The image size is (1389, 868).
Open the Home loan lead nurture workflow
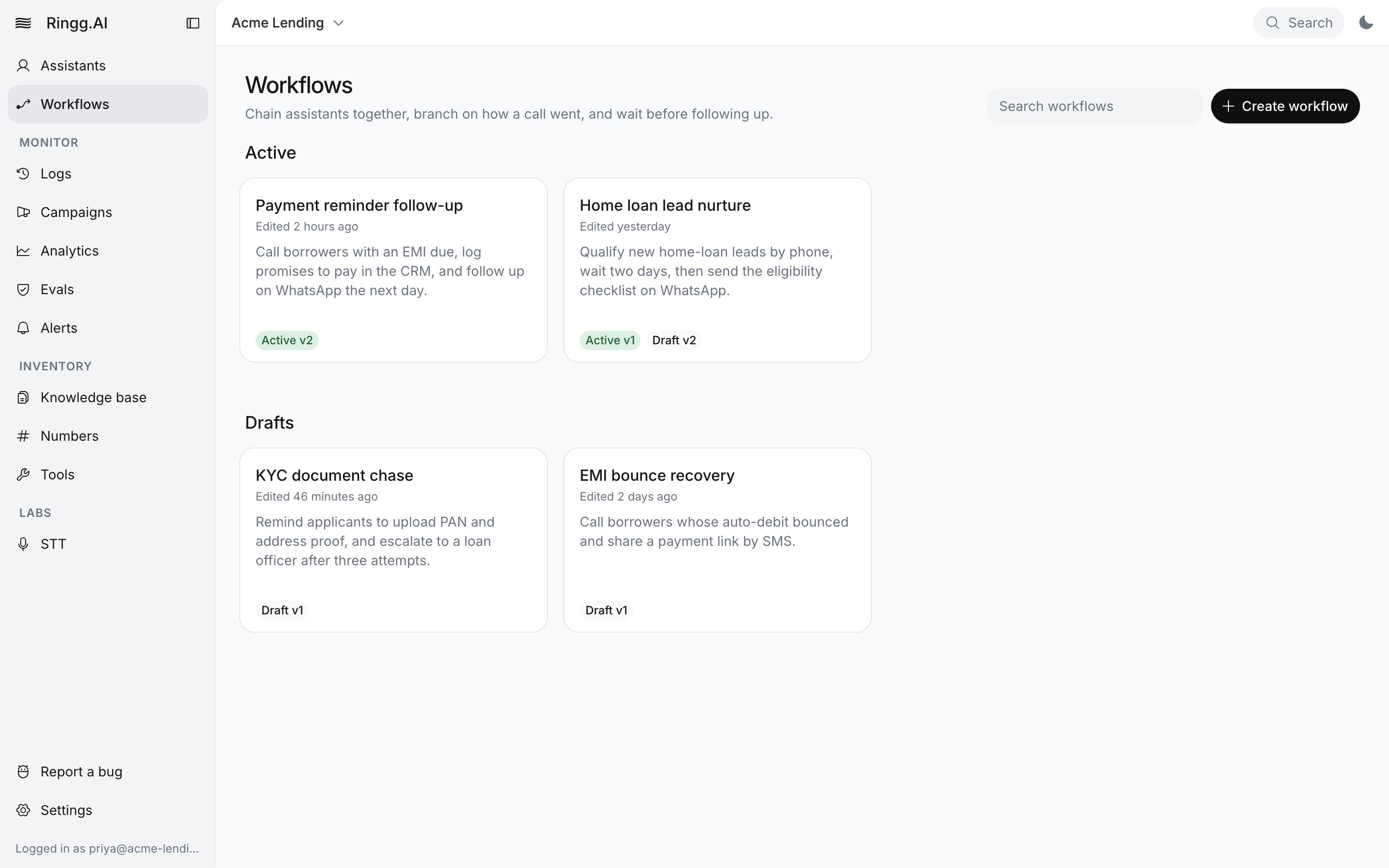(718, 270)
